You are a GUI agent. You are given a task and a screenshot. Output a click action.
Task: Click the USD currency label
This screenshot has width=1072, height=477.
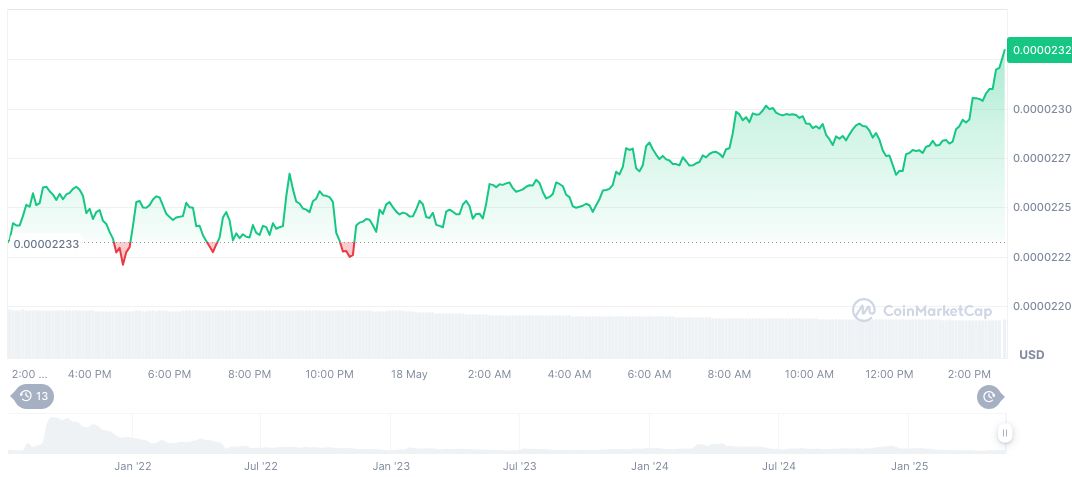pyautogui.click(x=1031, y=355)
